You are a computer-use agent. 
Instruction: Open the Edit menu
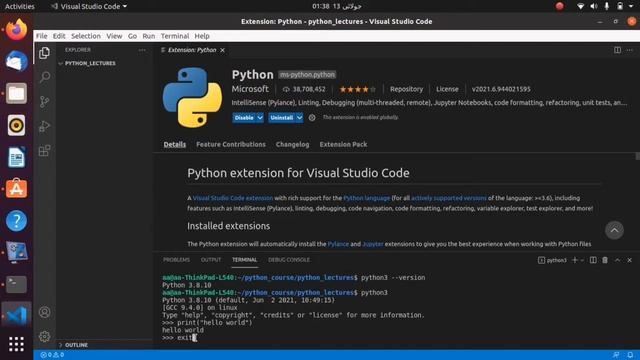click(59, 36)
